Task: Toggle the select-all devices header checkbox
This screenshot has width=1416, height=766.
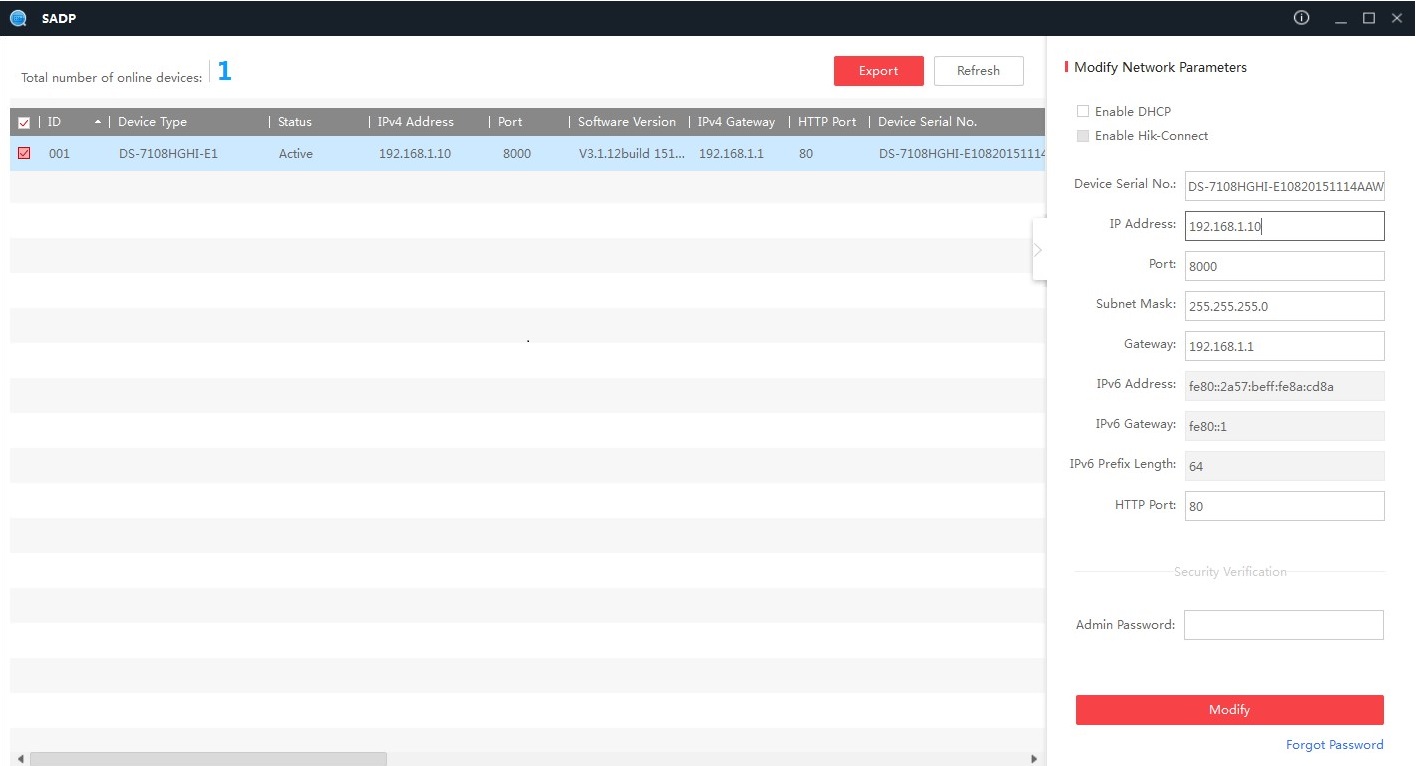Action: click(x=24, y=123)
